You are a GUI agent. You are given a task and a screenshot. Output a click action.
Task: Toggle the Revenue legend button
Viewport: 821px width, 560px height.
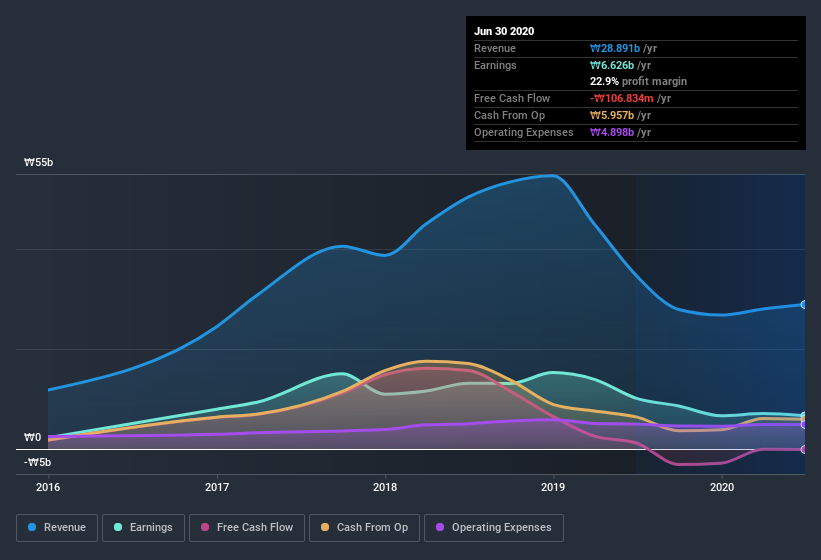[57, 528]
